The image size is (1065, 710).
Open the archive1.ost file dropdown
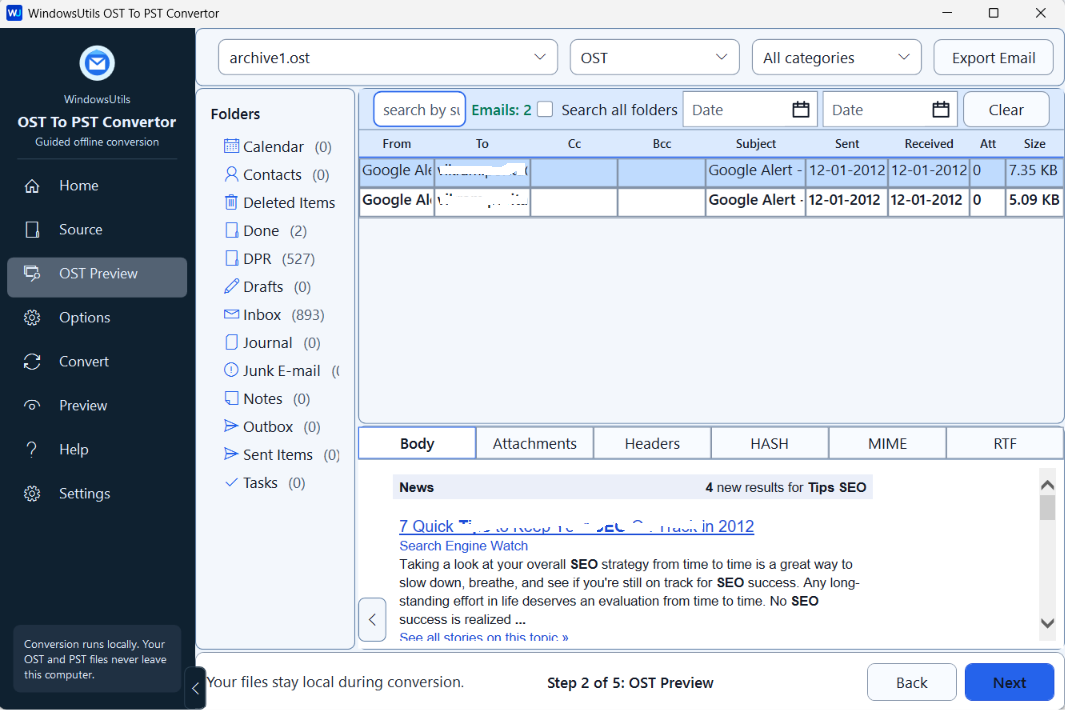pos(388,57)
